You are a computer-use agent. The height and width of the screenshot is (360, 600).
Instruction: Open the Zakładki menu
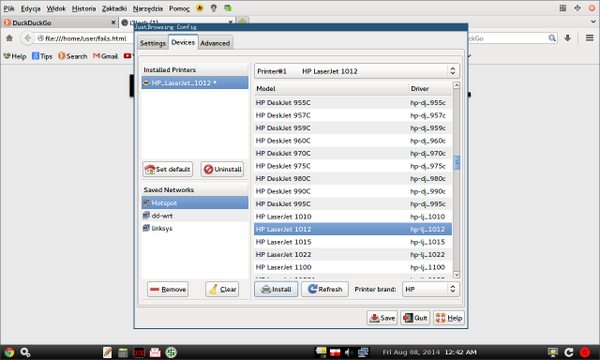point(114,8)
